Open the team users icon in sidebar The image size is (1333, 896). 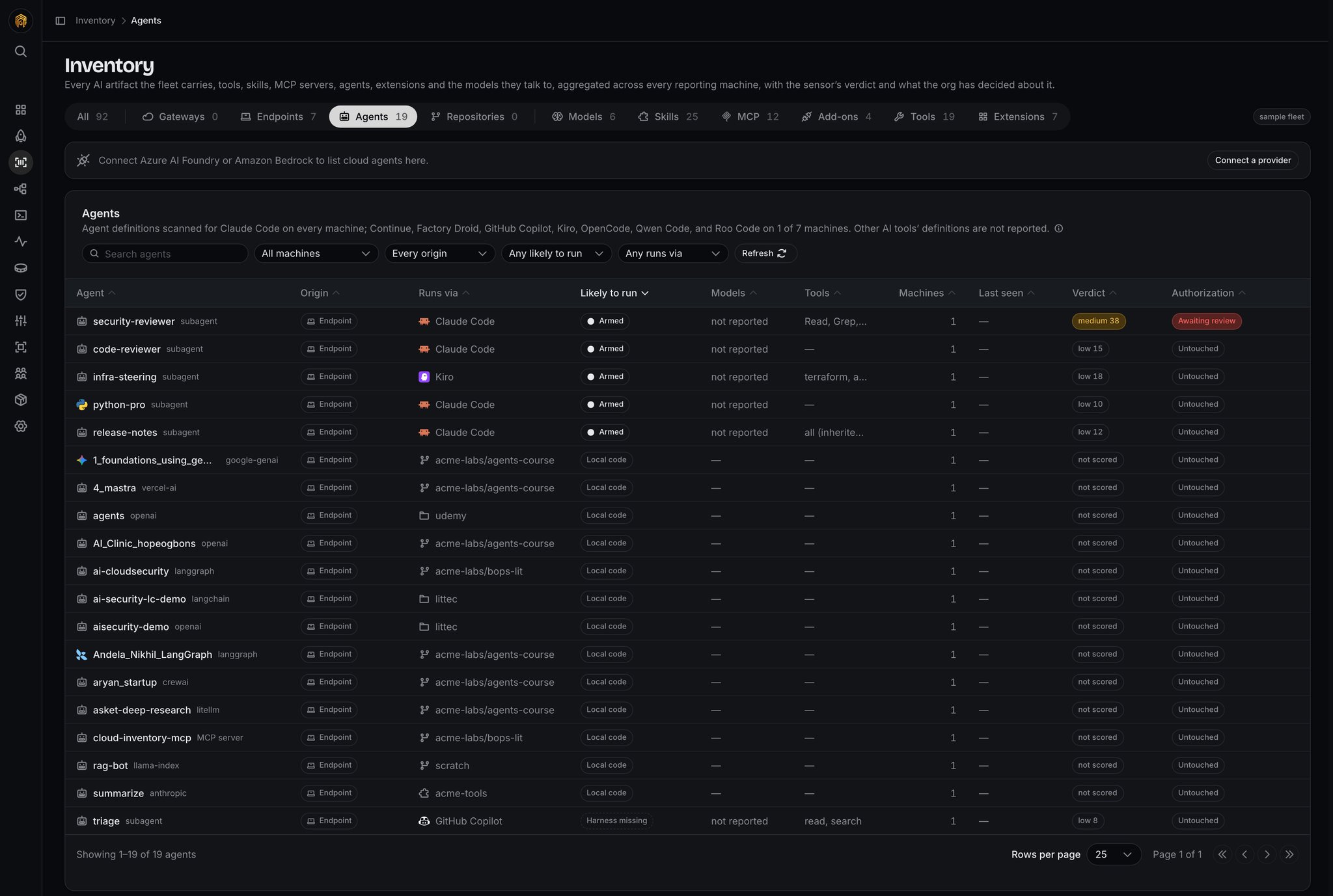click(21, 373)
